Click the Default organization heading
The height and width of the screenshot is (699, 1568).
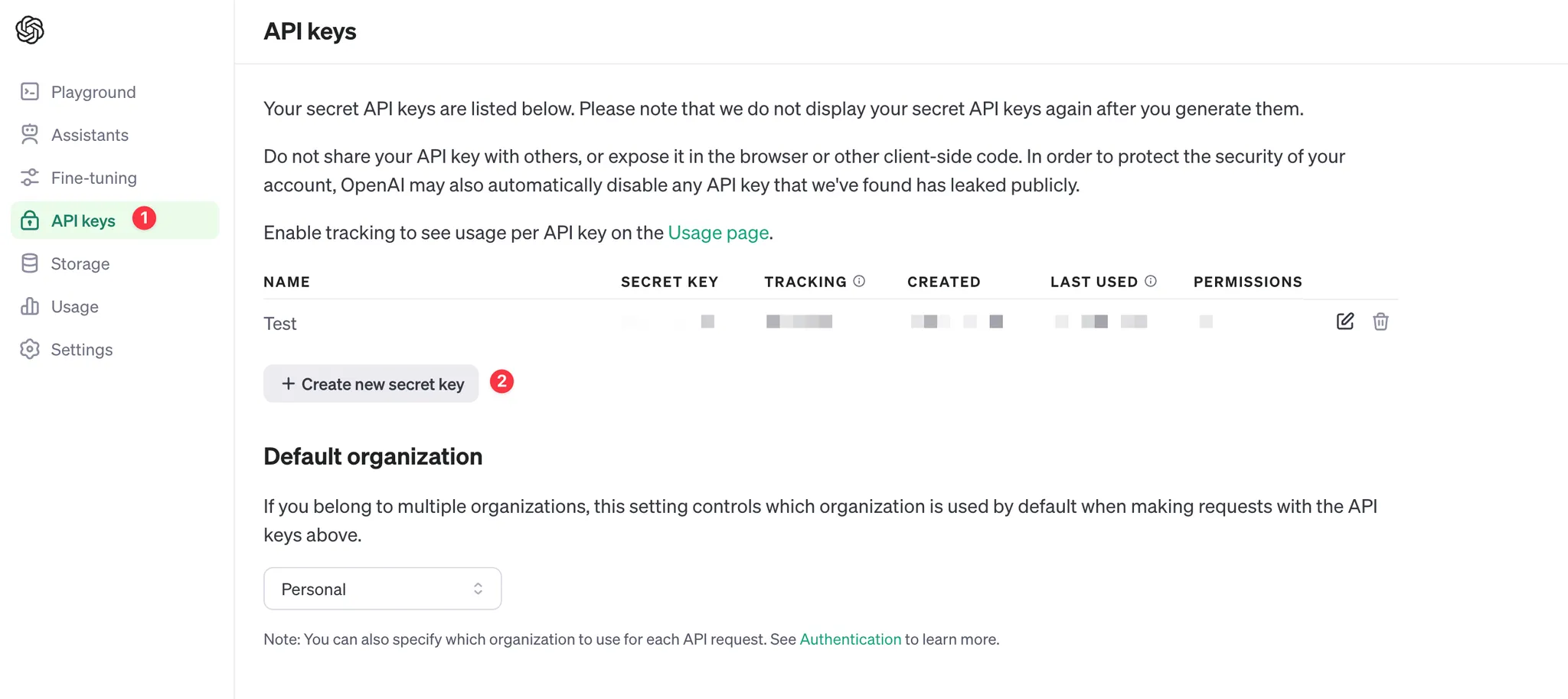[x=373, y=456]
